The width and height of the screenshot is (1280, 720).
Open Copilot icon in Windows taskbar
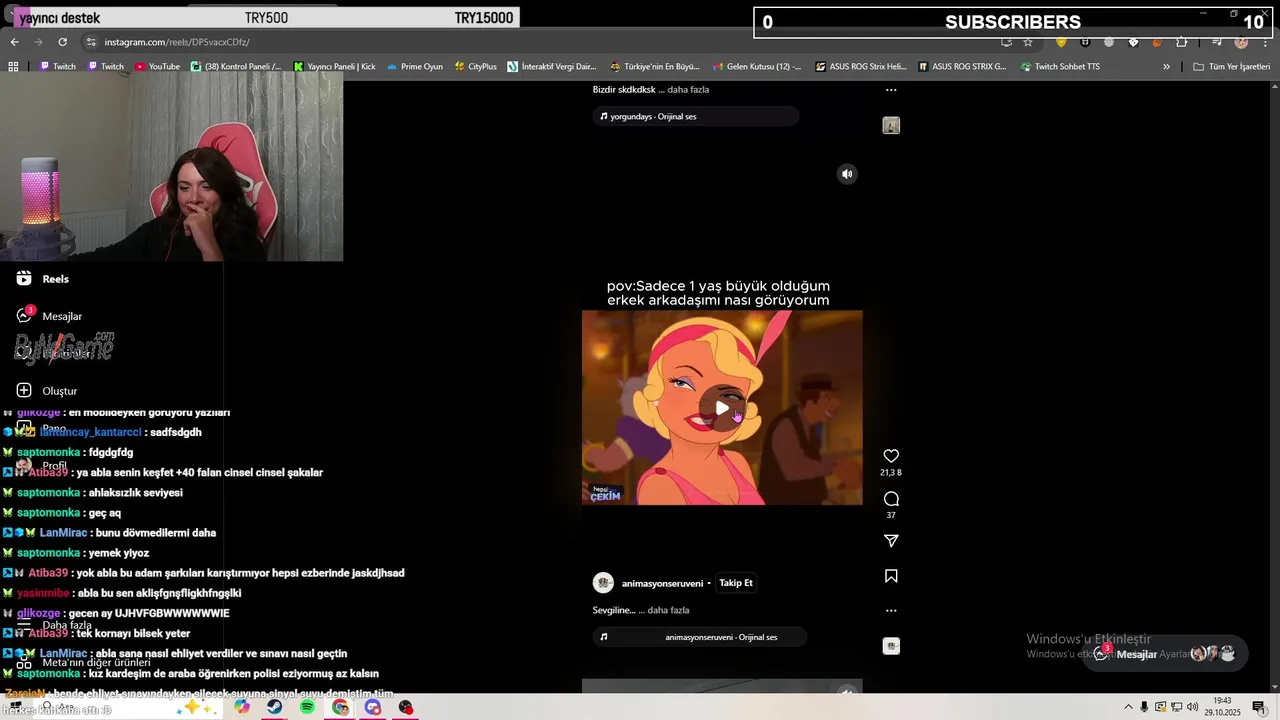[241, 707]
